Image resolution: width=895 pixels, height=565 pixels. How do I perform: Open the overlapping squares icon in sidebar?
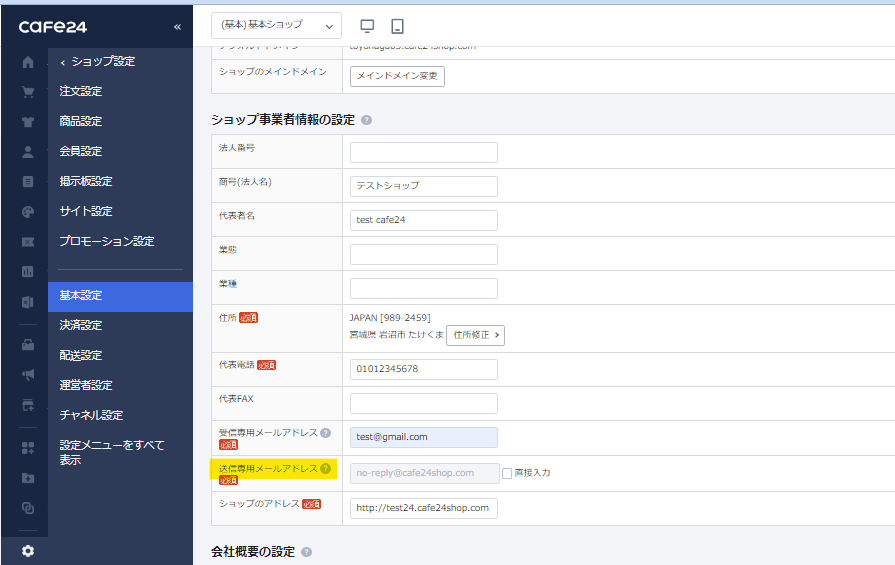click(x=27, y=508)
